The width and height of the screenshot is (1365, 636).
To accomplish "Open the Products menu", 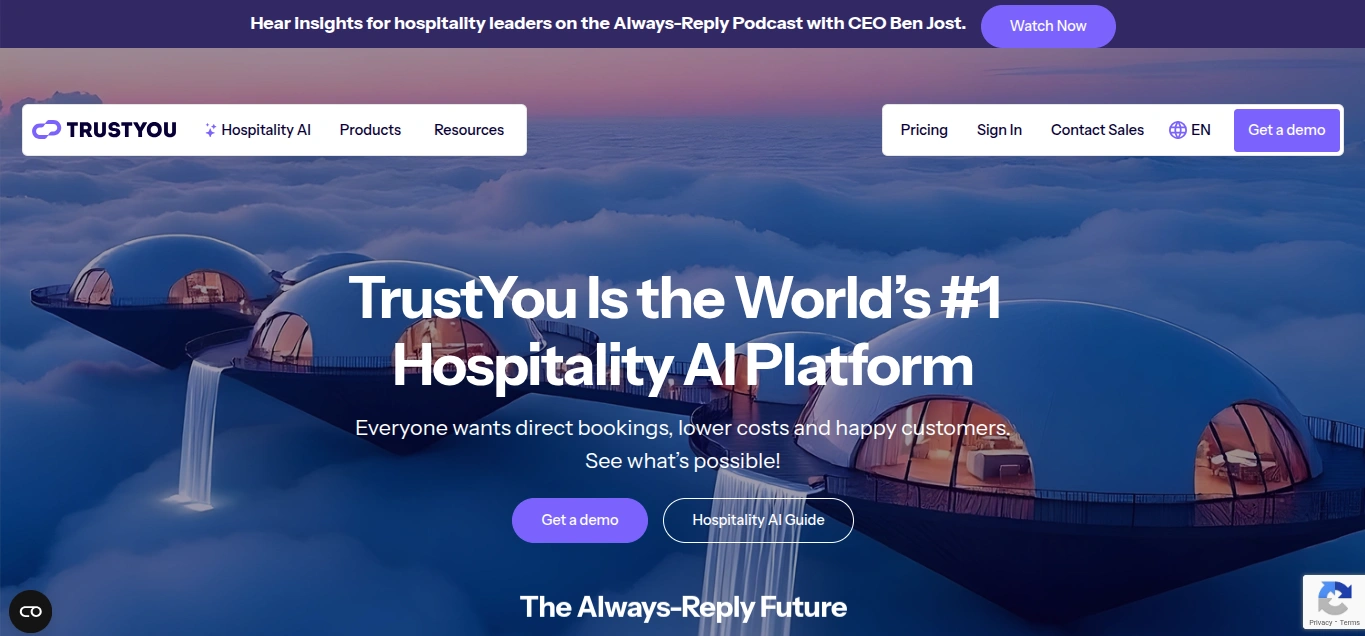I will (370, 130).
